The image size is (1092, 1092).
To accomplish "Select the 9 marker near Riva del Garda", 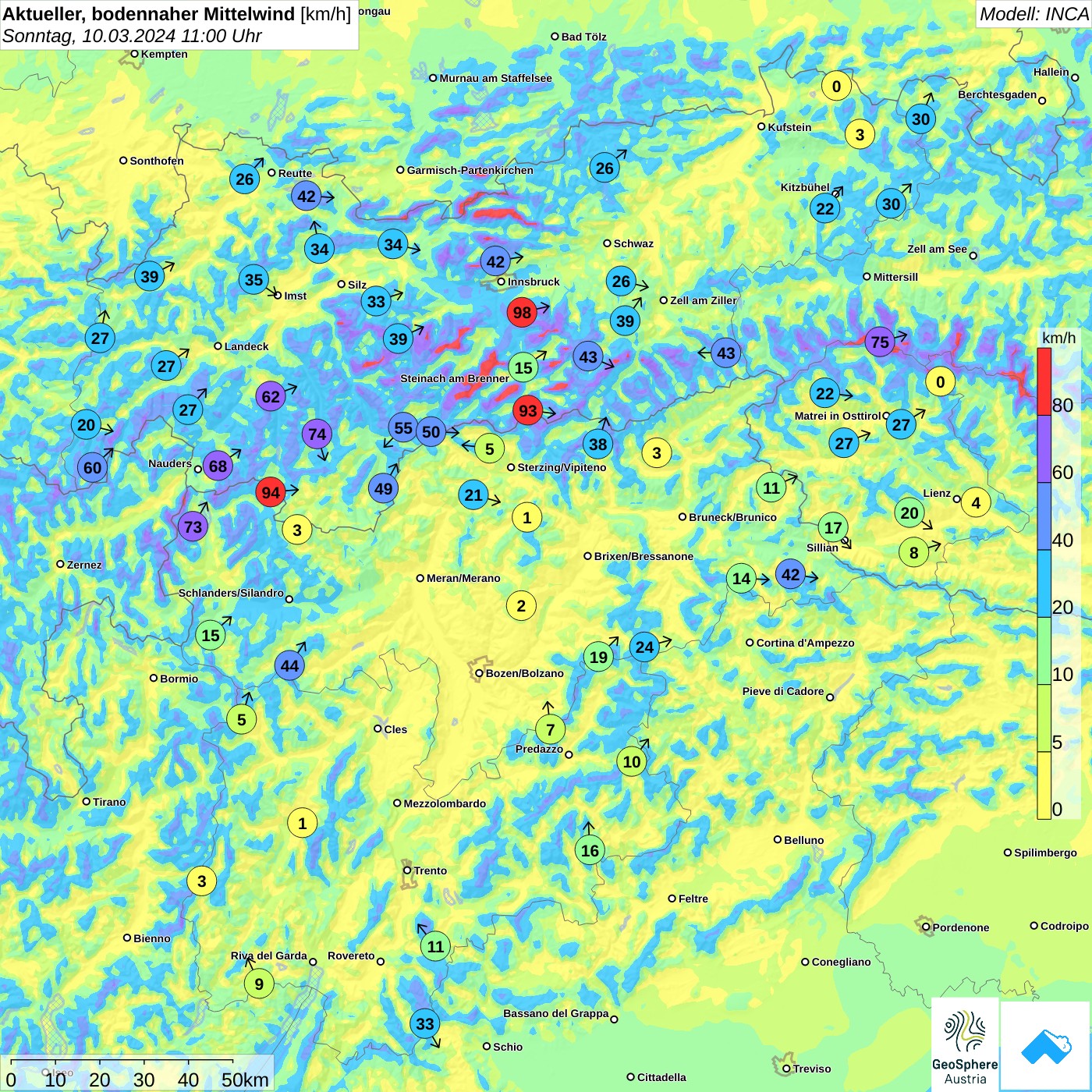I will [x=259, y=984].
